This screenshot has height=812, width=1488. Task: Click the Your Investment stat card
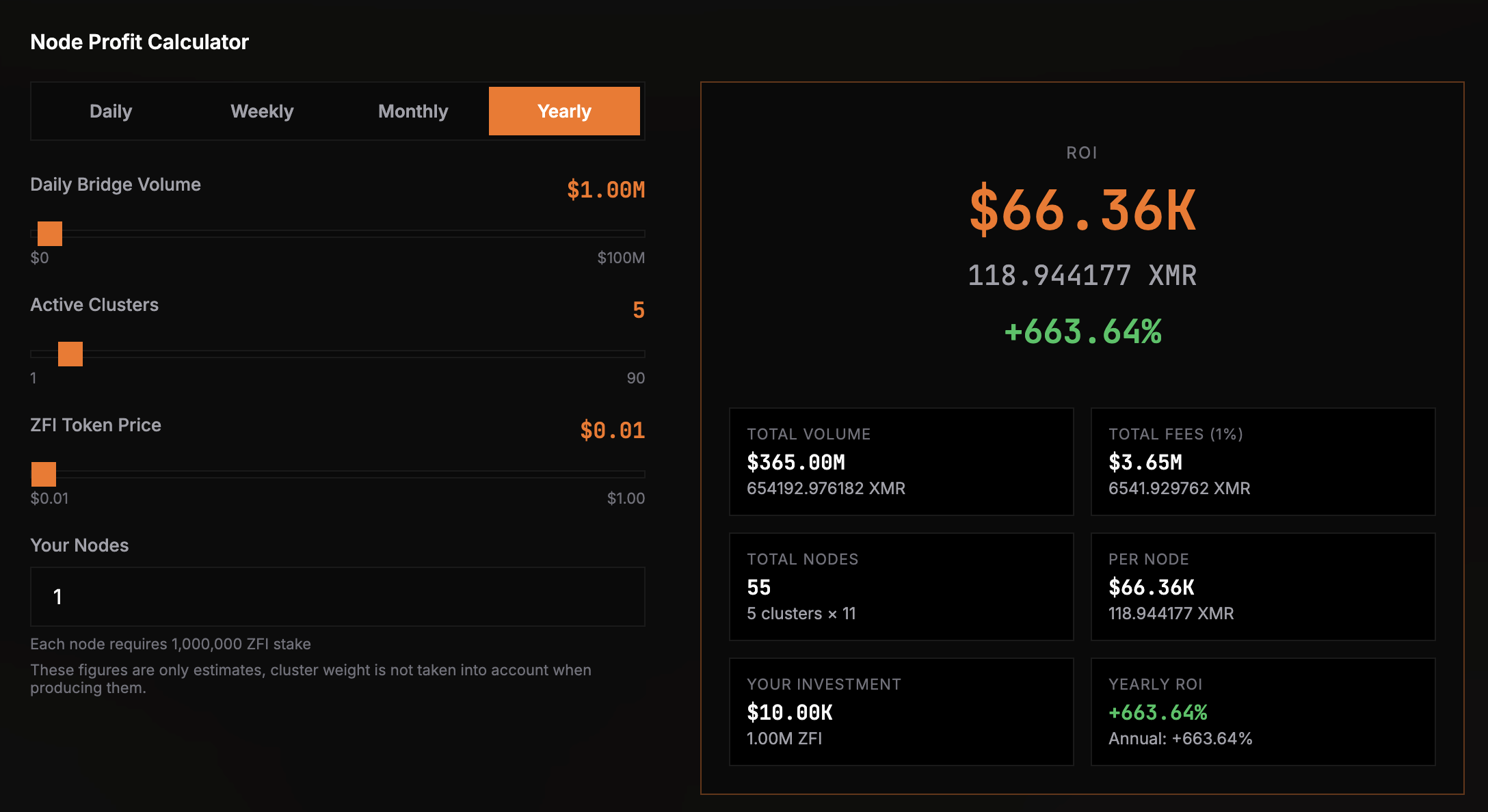[x=901, y=712]
